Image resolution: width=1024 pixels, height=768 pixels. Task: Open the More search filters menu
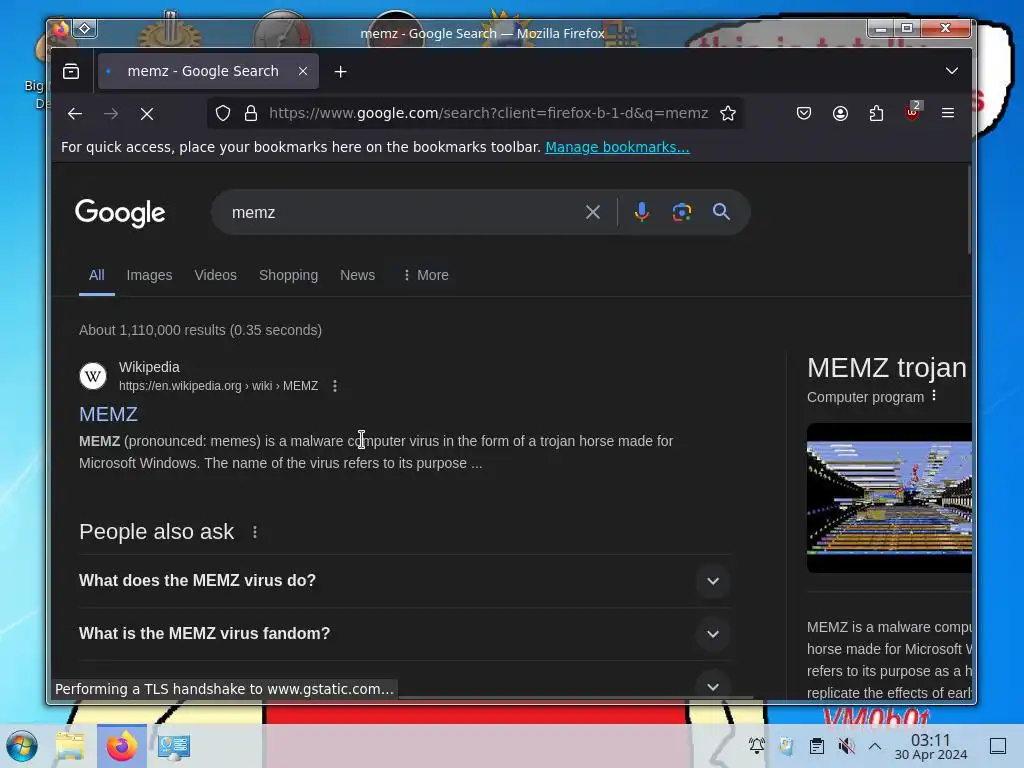426,275
